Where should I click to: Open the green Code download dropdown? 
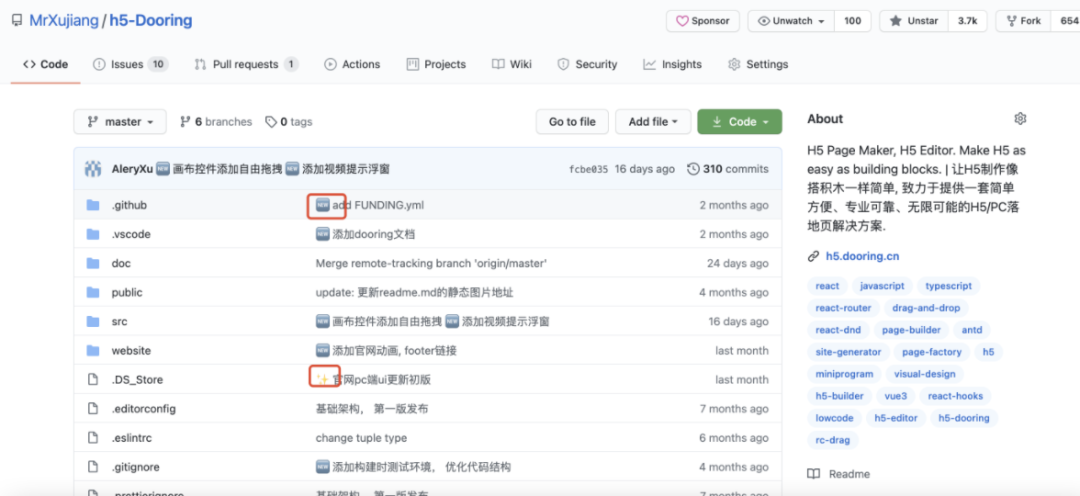click(740, 121)
